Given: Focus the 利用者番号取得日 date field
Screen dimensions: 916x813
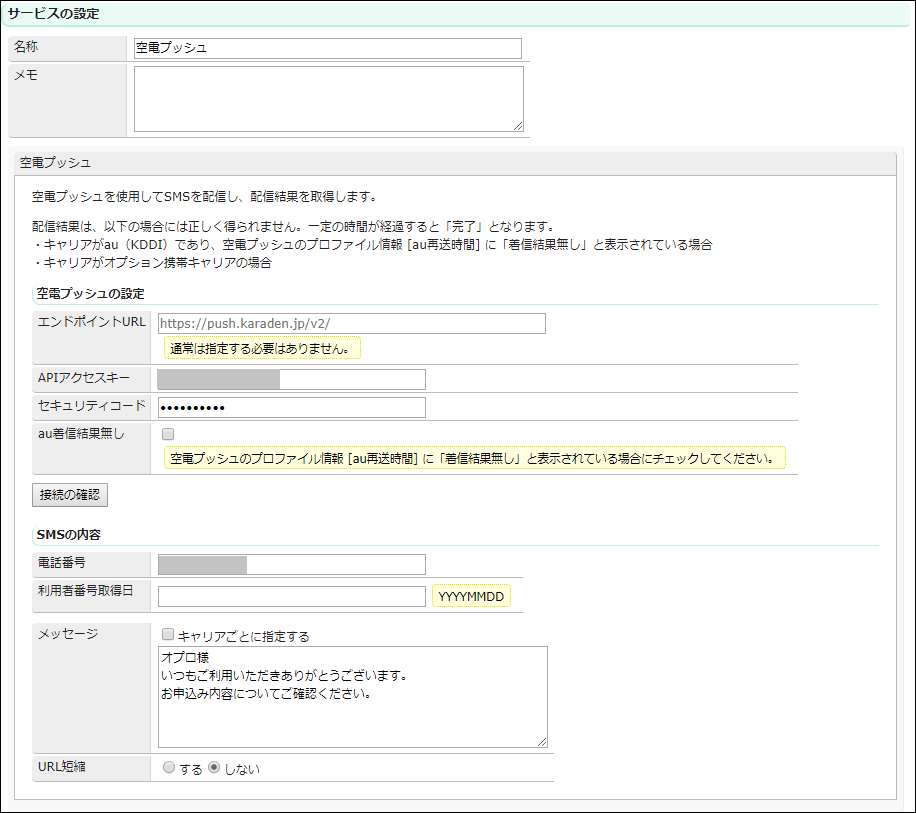Looking at the screenshot, I should 291,596.
